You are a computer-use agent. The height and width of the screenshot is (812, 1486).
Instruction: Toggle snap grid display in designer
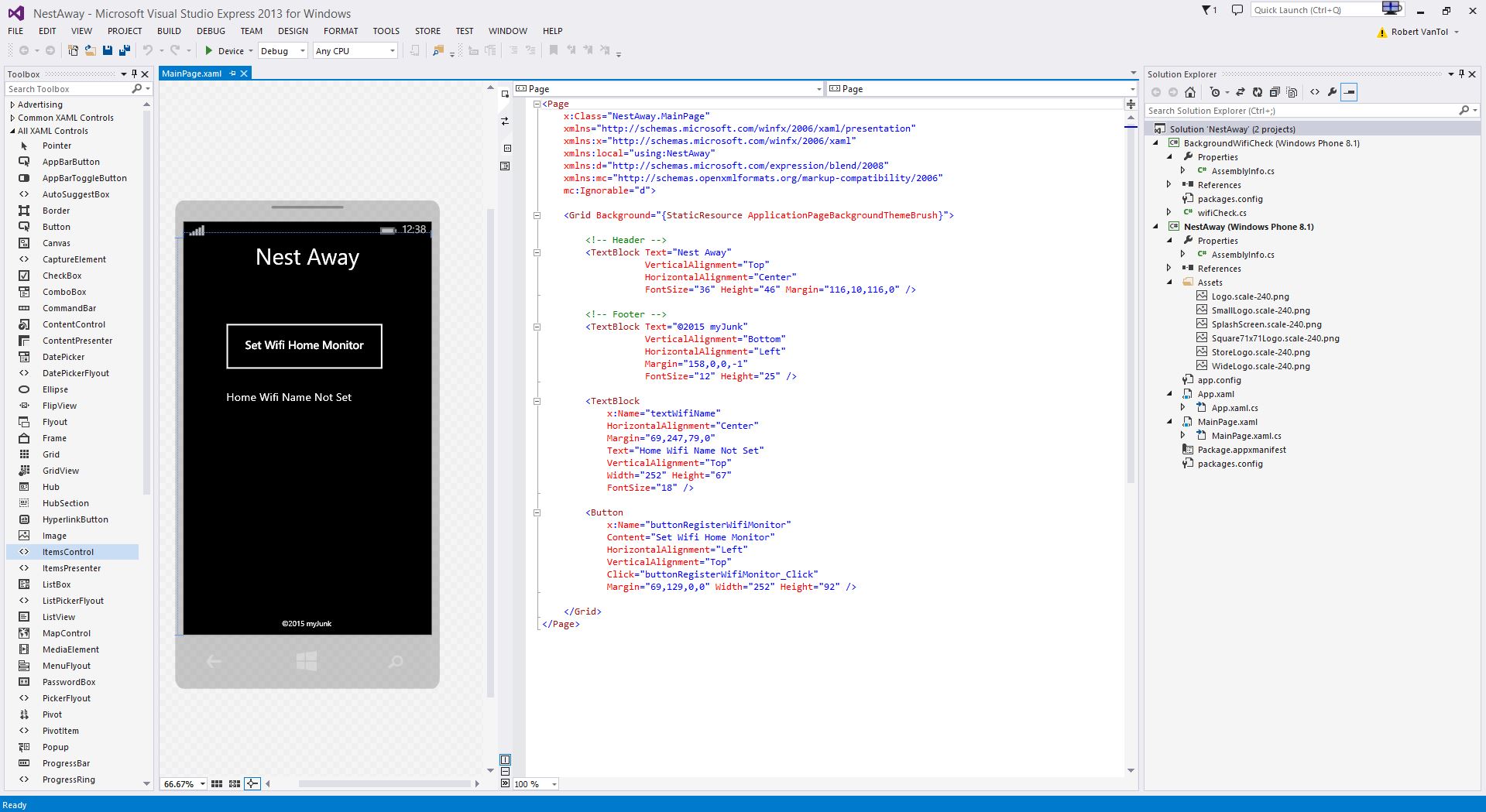click(x=217, y=783)
